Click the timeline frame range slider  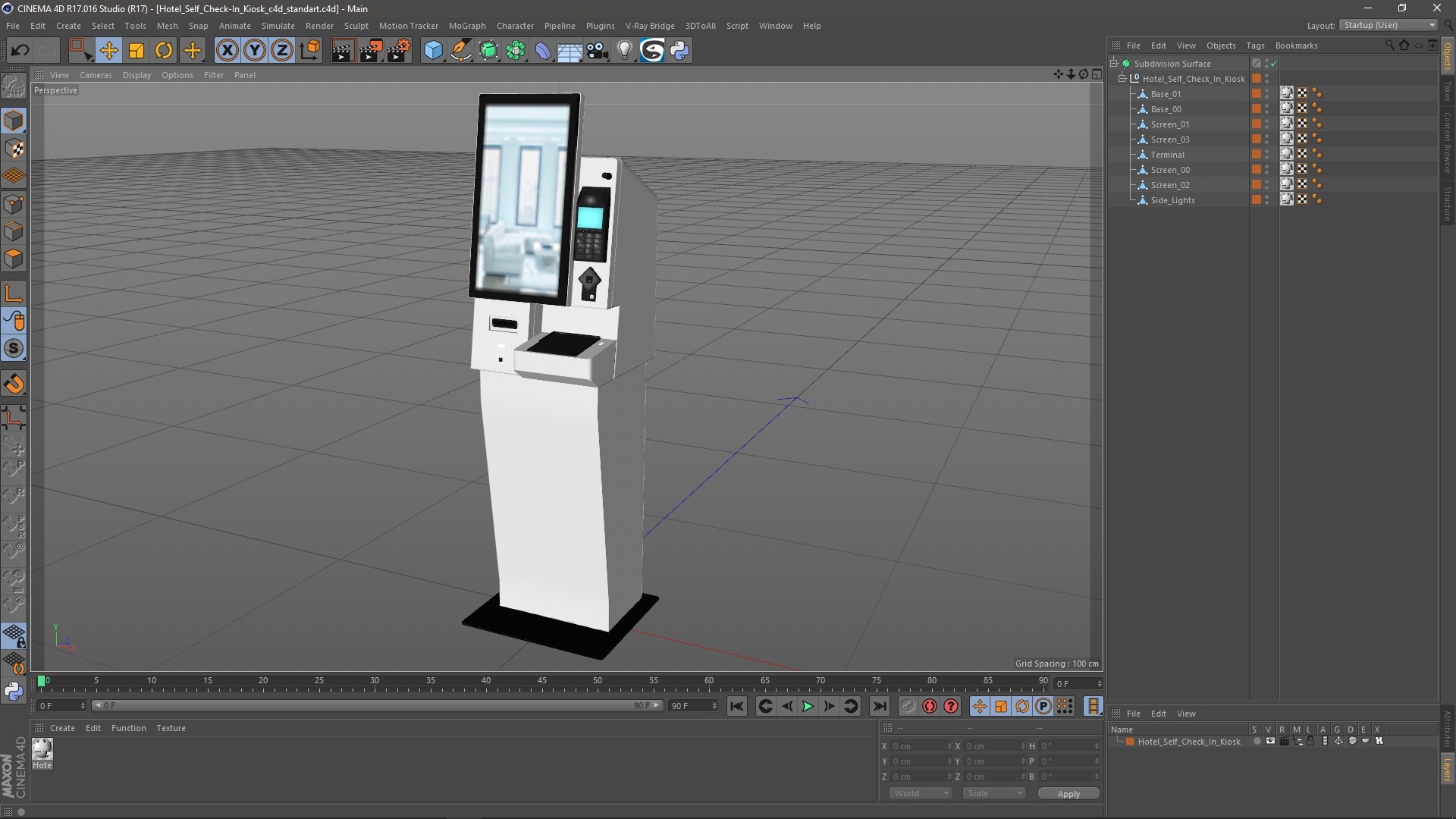click(378, 706)
